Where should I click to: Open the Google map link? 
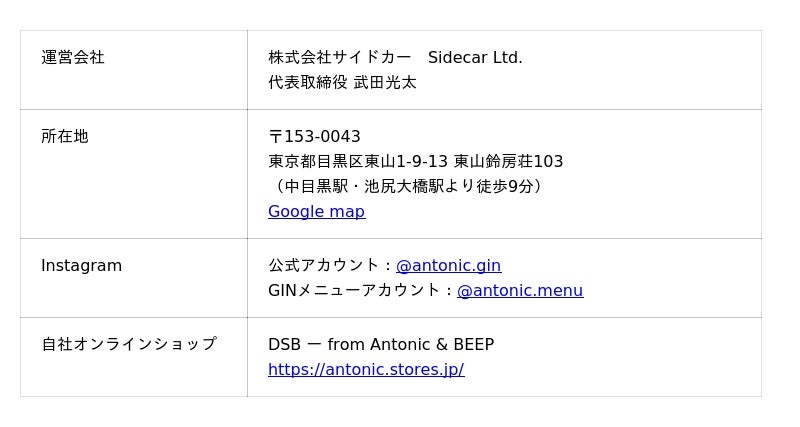[316, 212]
